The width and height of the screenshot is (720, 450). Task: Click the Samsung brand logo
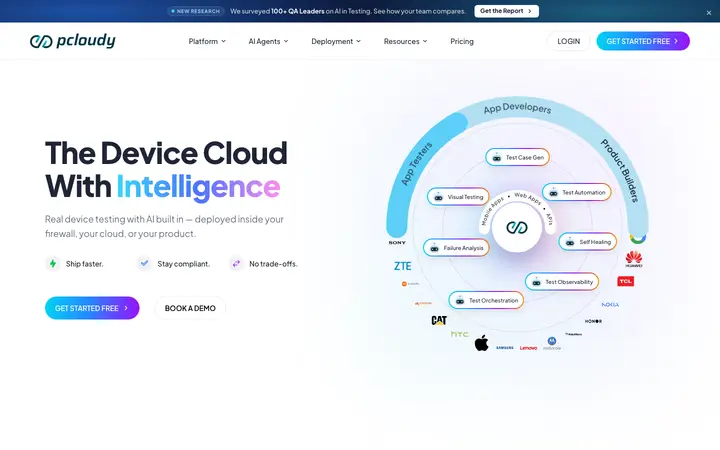click(x=505, y=348)
